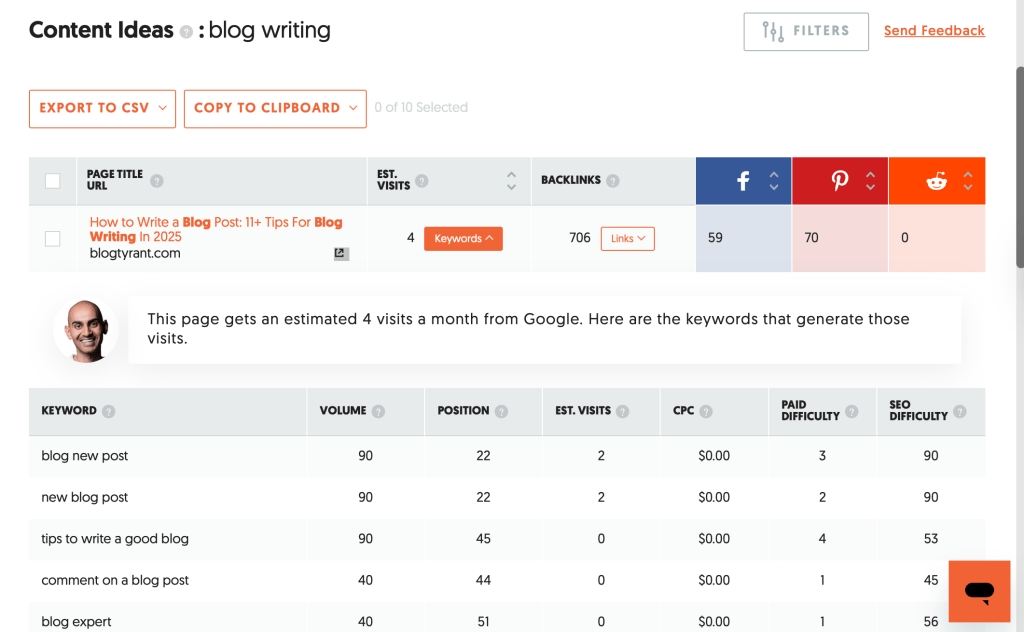
Task: Expand the EXPORT TO CSV dropdown
Action: point(102,108)
